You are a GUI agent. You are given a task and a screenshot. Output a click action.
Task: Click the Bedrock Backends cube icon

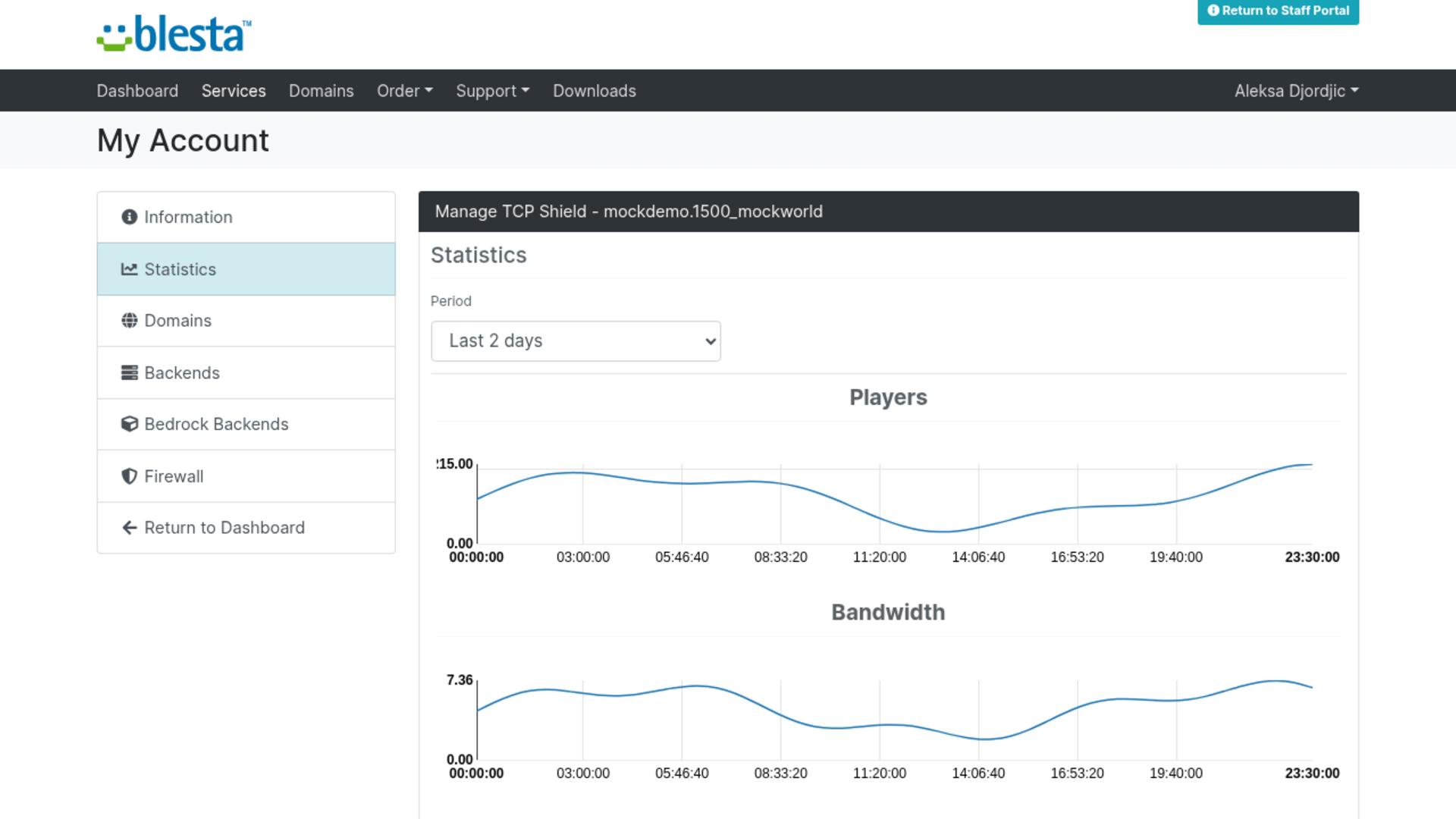(x=130, y=424)
